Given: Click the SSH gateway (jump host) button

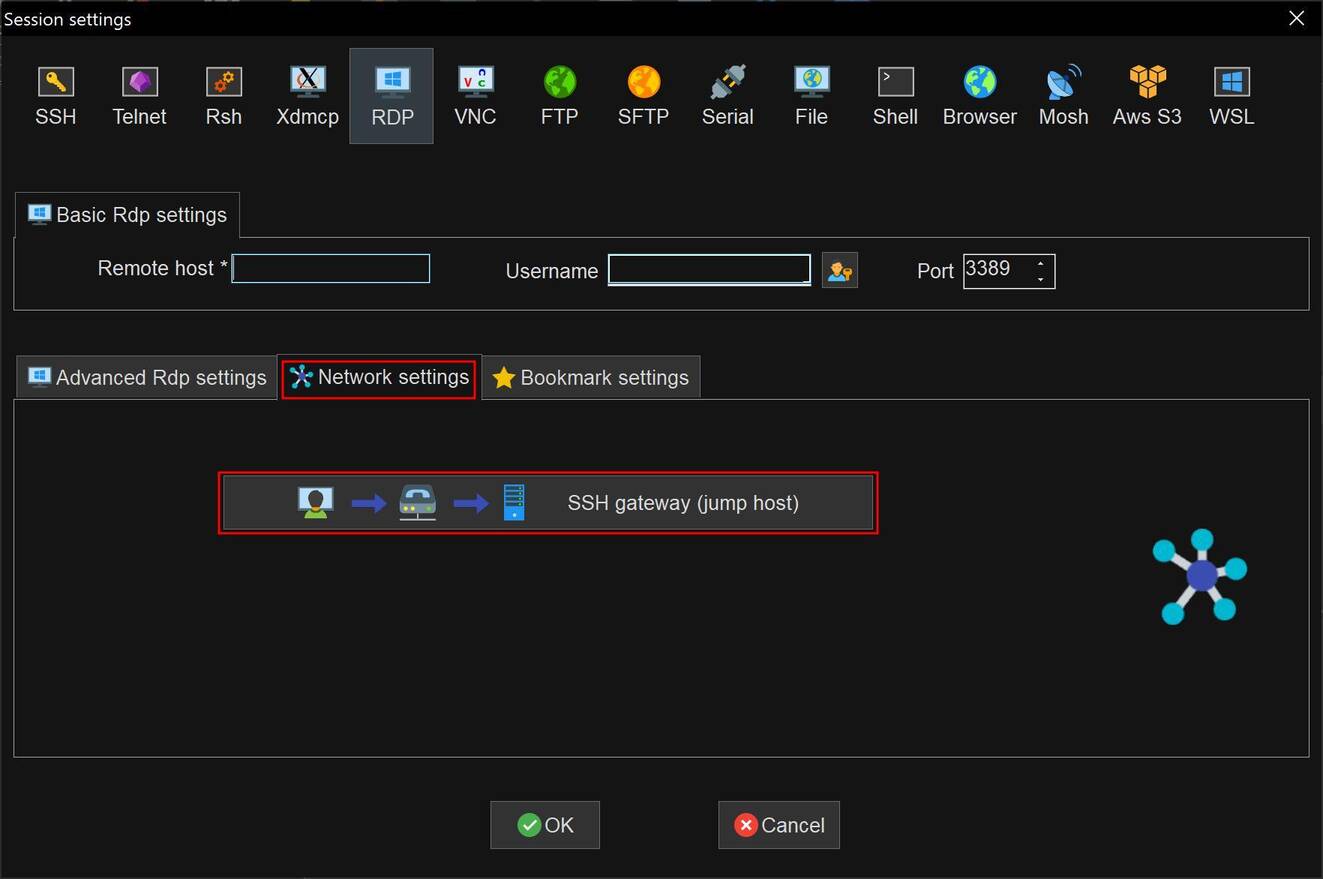Looking at the screenshot, I should pos(548,503).
